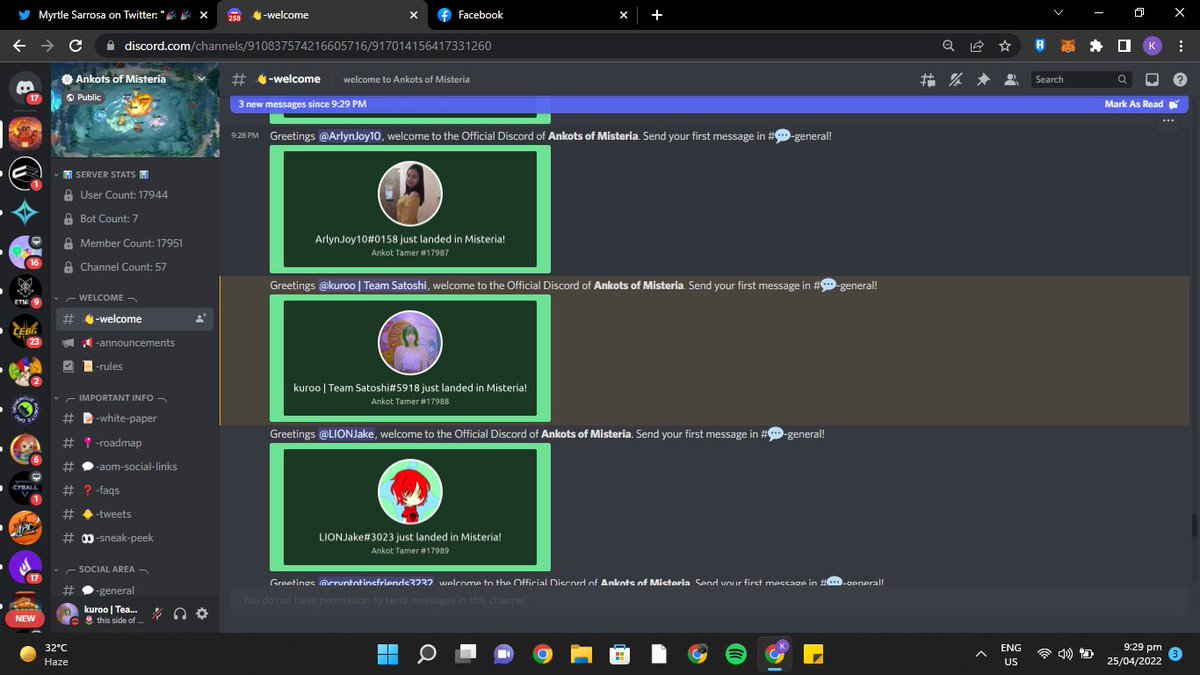The height and width of the screenshot is (675, 1200).
Task: Open User Settings gear icon
Action: click(202, 613)
